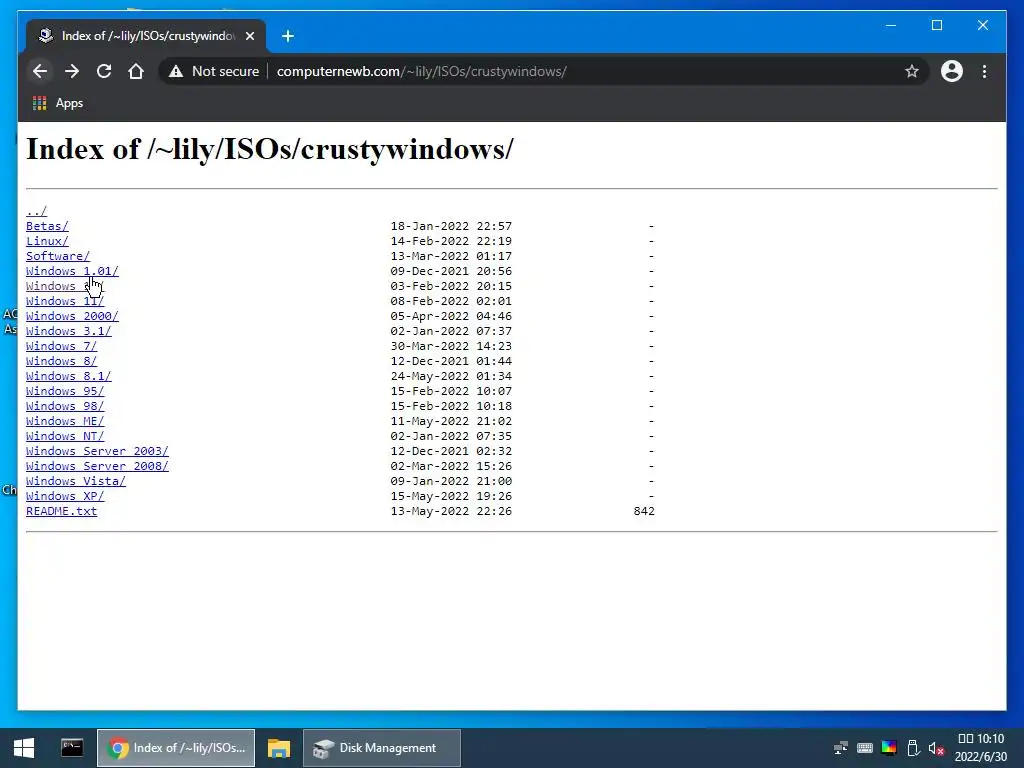Click the muted volume tray icon
The width and height of the screenshot is (1024, 768).
(936, 748)
